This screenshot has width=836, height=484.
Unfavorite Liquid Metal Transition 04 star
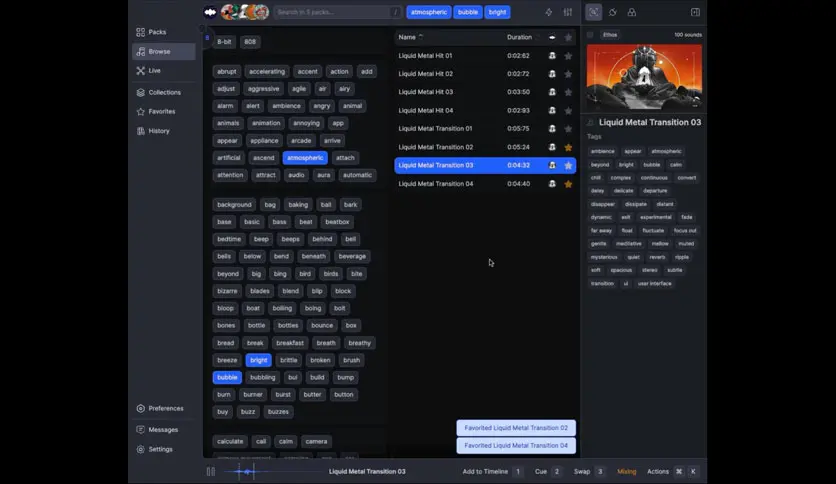point(568,184)
